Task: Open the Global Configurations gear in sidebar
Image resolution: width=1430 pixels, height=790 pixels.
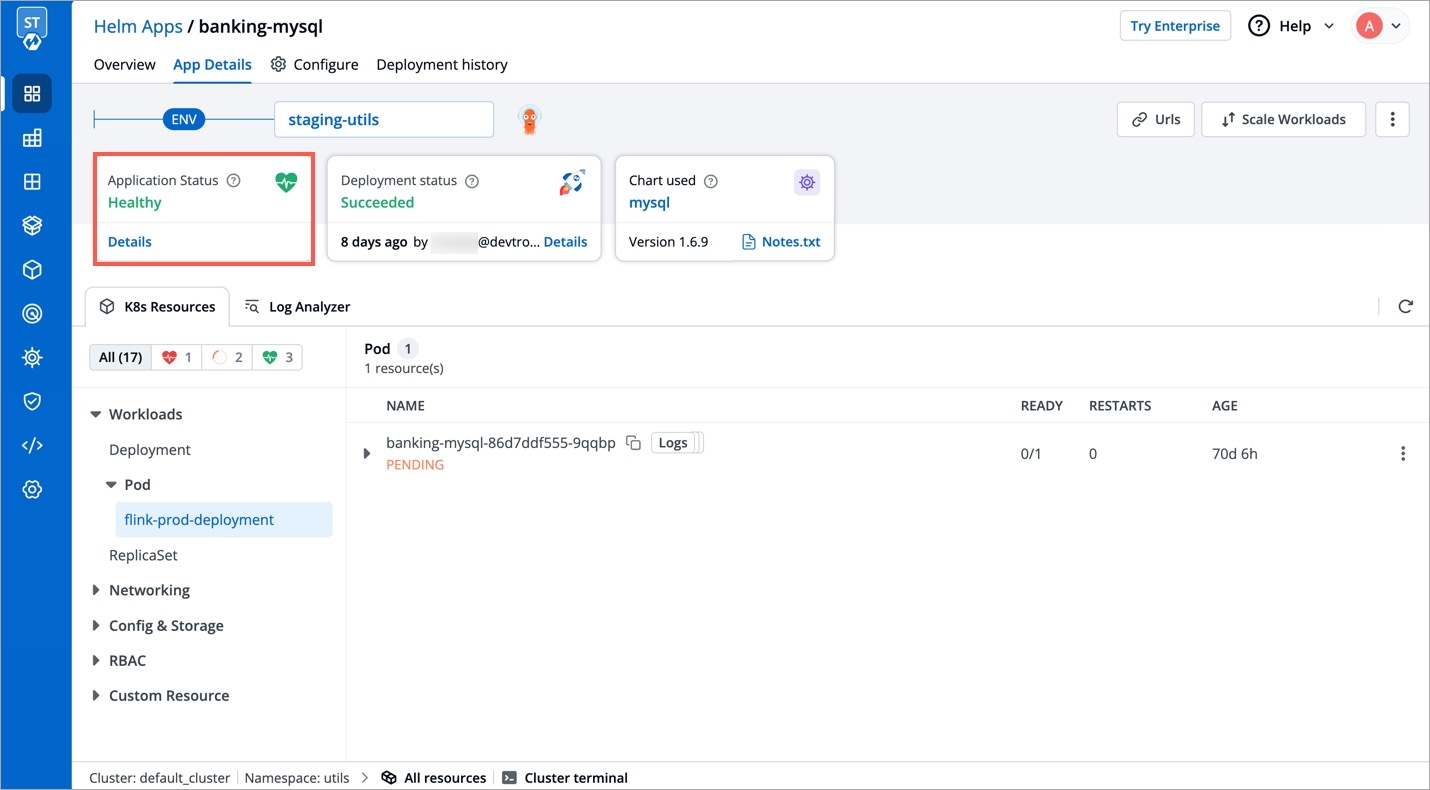Action: tap(32, 489)
